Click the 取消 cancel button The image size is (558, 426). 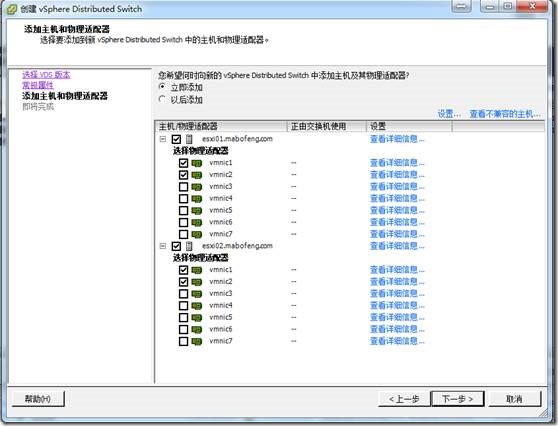coord(515,399)
